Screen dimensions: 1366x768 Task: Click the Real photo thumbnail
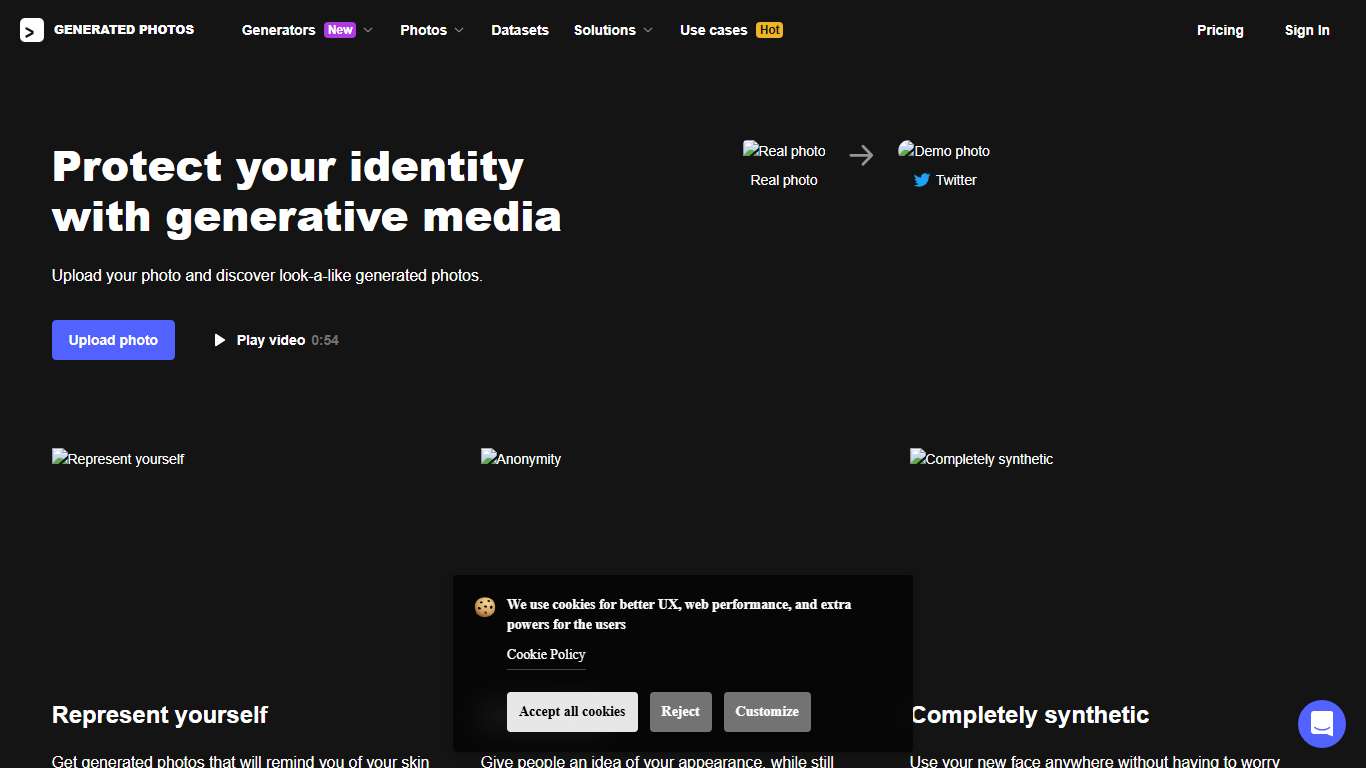(x=784, y=150)
